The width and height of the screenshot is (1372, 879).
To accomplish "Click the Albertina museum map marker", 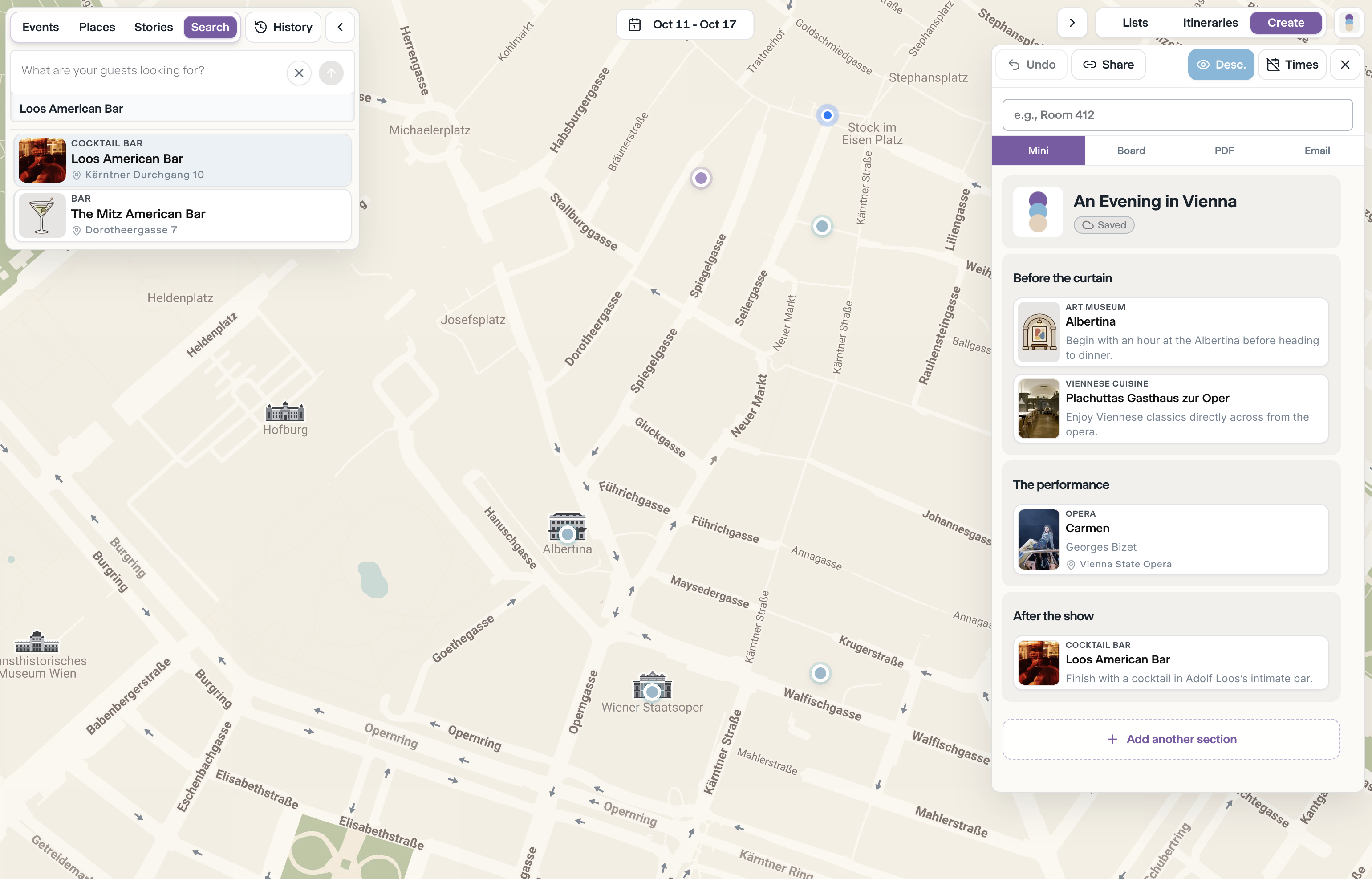I will pos(567,534).
